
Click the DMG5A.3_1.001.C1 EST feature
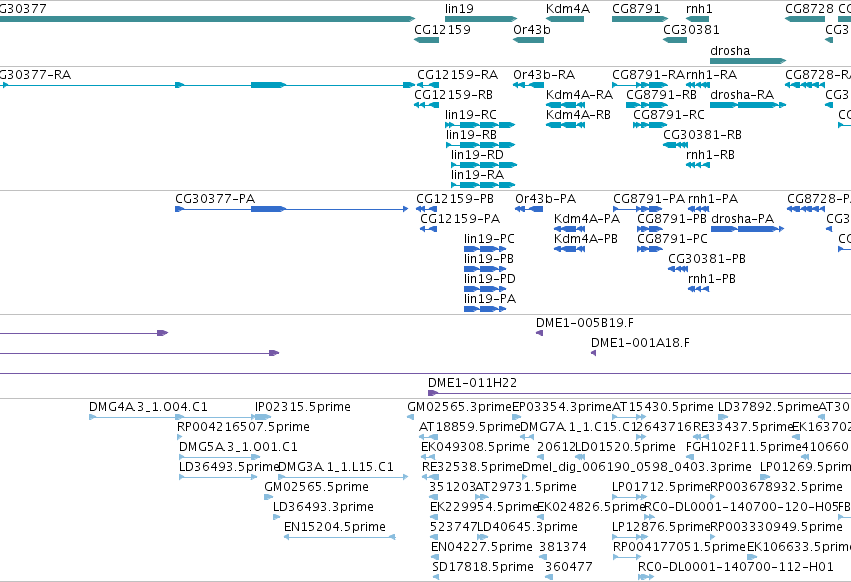pyautogui.click(x=219, y=457)
